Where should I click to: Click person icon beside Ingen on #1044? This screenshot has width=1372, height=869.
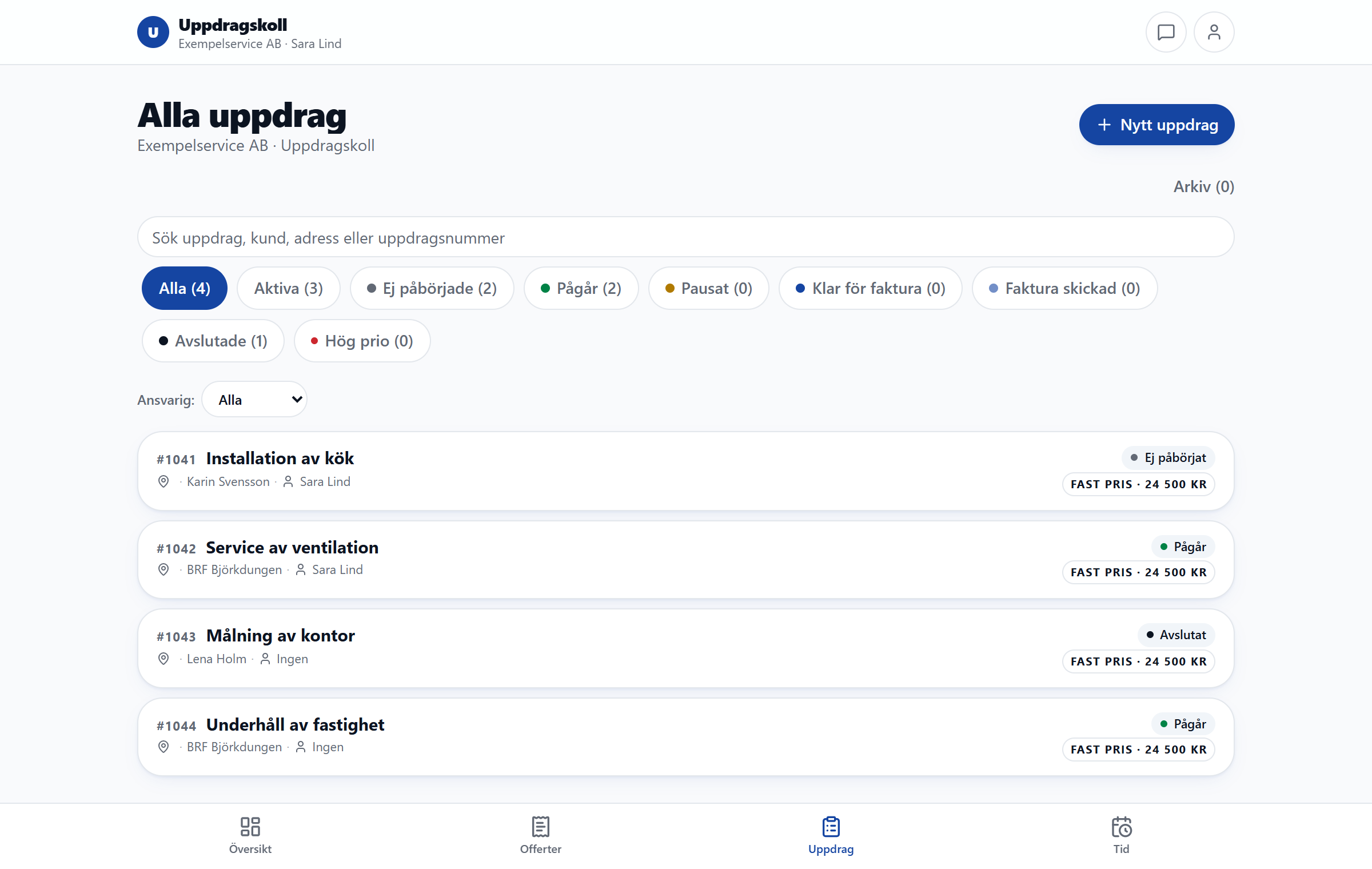(x=301, y=747)
